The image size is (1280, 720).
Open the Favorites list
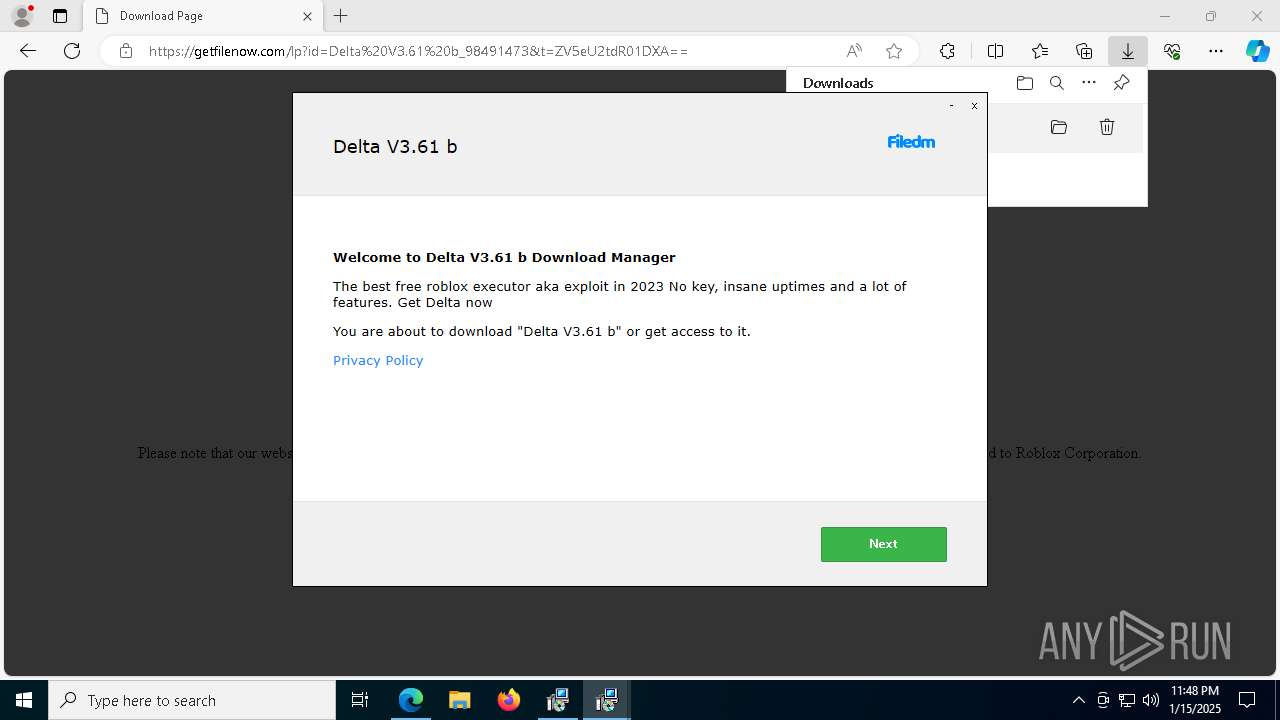(x=1040, y=51)
